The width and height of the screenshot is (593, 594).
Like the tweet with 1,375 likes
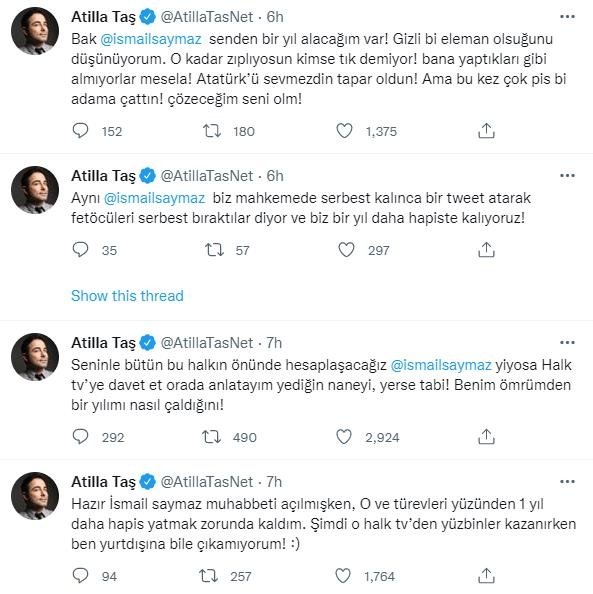click(x=344, y=131)
